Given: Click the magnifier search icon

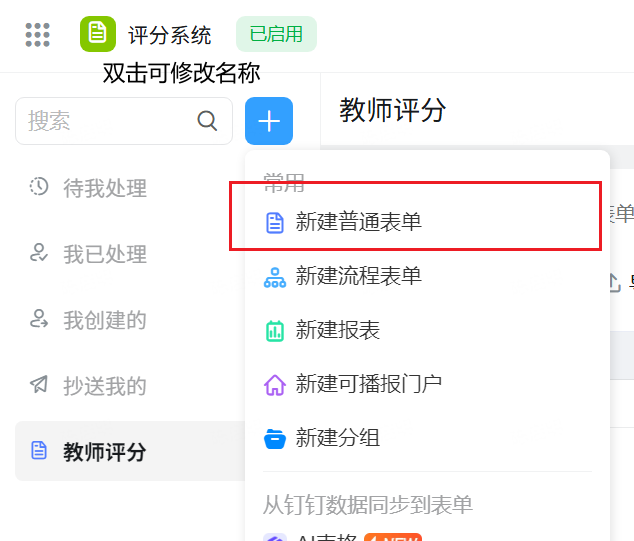Looking at the screenshot, I should coord(208,122).
